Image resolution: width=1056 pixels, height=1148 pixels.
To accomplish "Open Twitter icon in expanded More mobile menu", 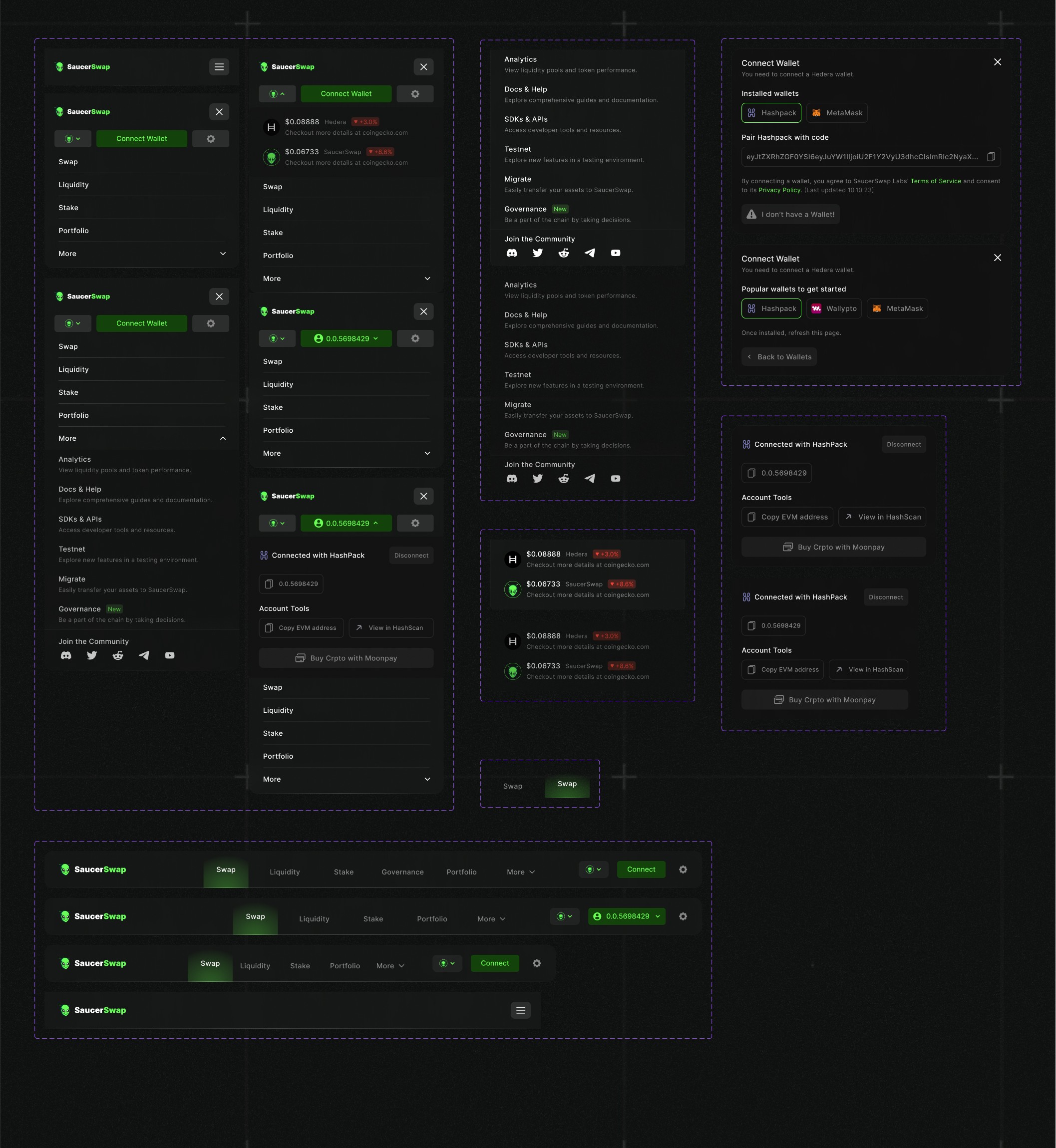I will pos(92,656).
